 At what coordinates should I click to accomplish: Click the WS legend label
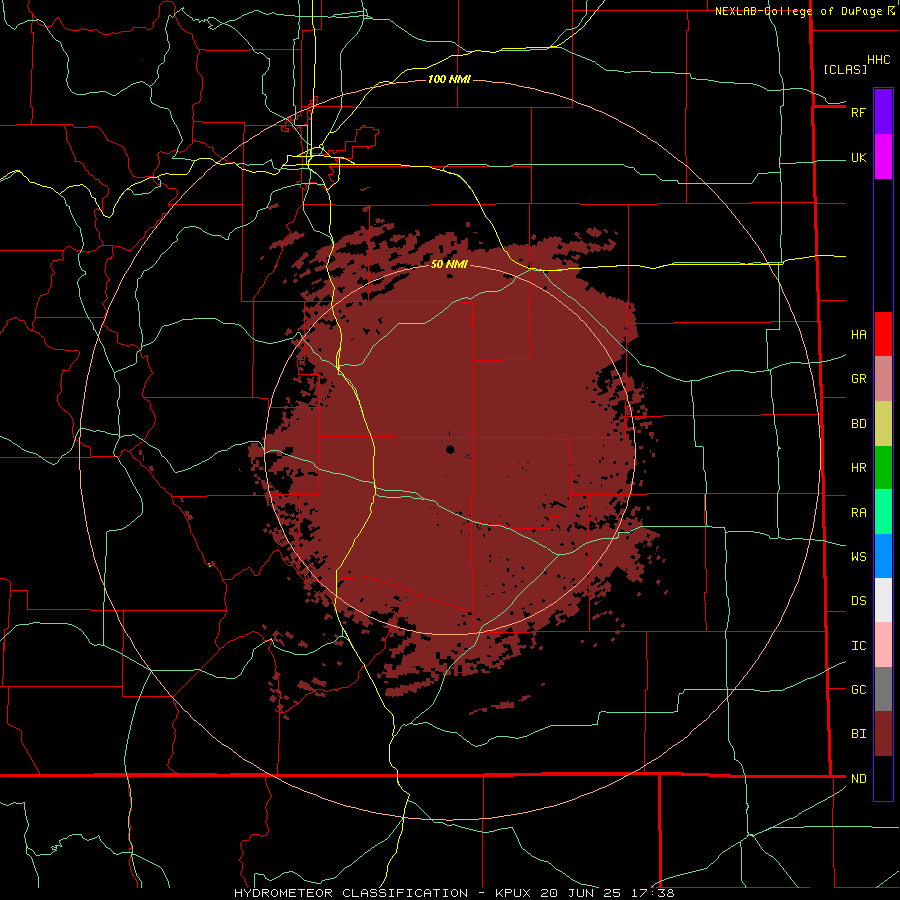pyautogui.click(x=858, y=557)
